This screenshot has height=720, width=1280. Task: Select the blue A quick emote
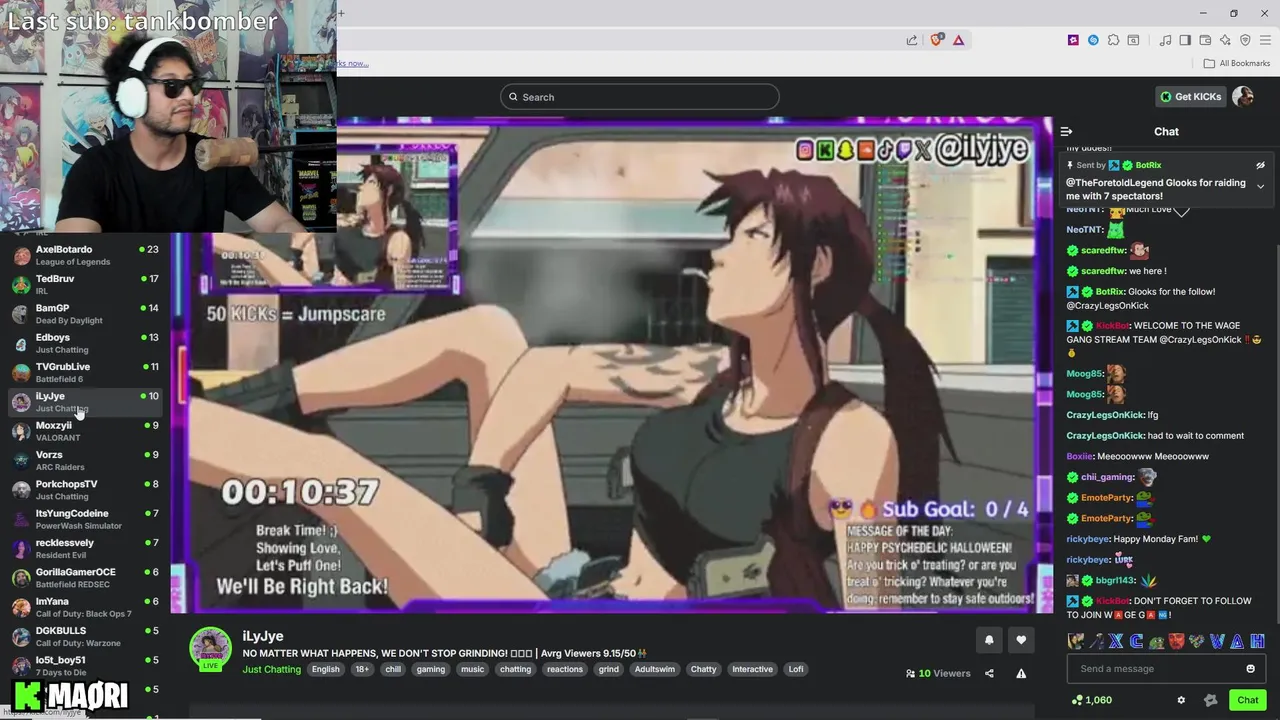1237,641
